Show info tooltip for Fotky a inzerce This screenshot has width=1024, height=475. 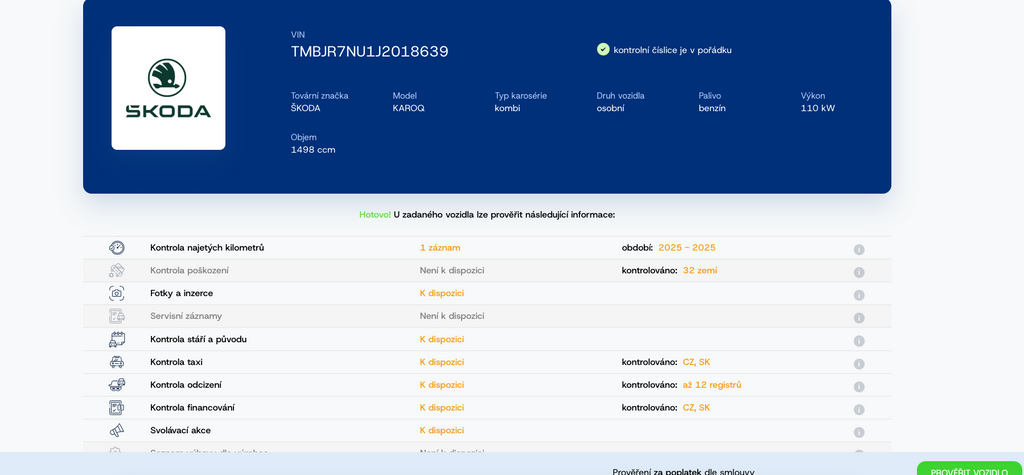(858, 295)
